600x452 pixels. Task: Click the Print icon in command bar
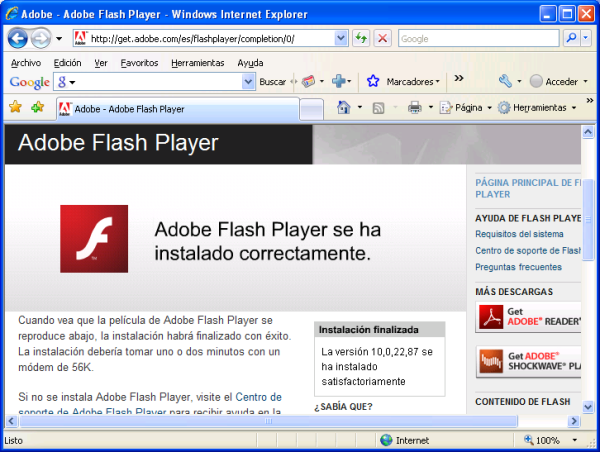click(414, 107)
